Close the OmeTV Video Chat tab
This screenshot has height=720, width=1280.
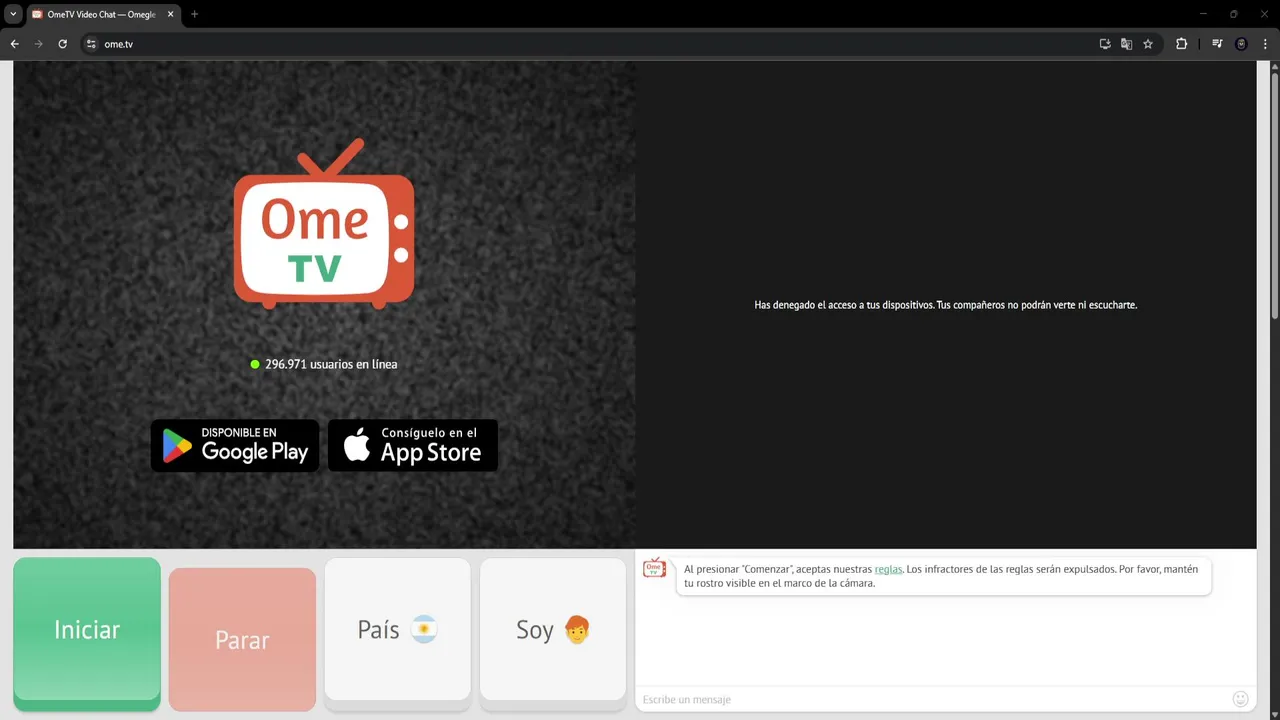click(171, 15)
